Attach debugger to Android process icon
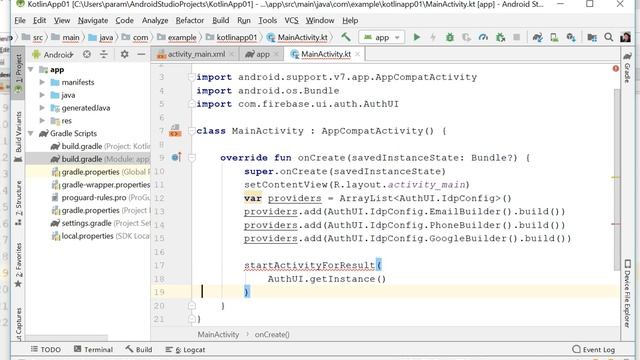Screen dimensions: 640x360 tap(500, 37)
